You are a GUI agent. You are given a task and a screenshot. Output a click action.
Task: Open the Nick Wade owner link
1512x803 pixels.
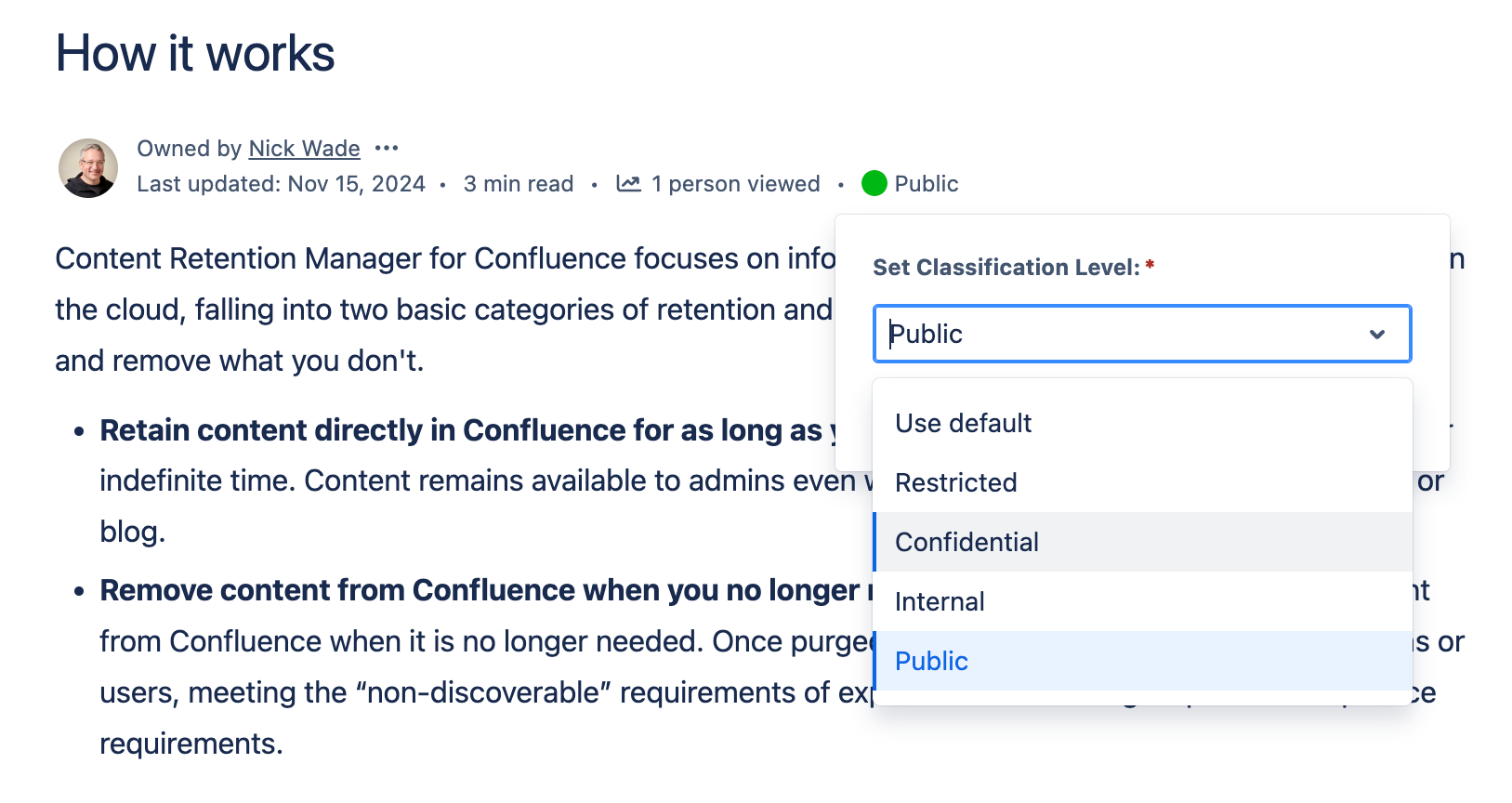tap(304, 149)
